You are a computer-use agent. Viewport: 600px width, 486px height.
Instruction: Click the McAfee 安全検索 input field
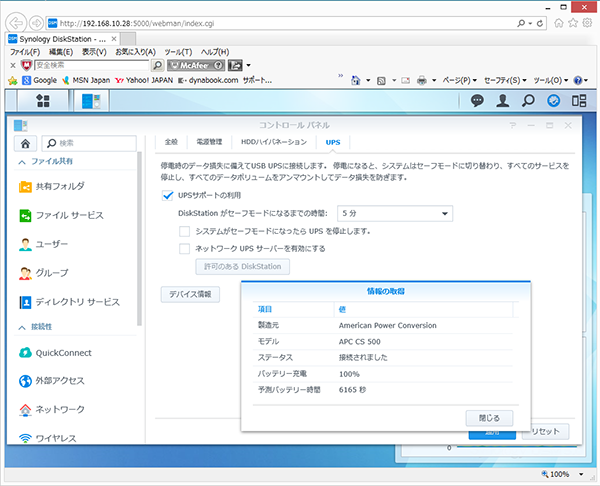[x=91, y=65]
